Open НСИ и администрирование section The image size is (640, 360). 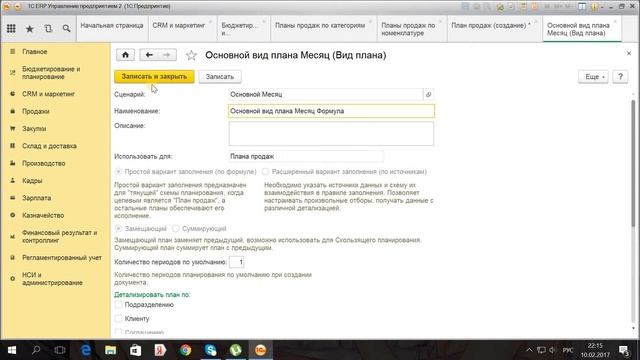point(52,279)
